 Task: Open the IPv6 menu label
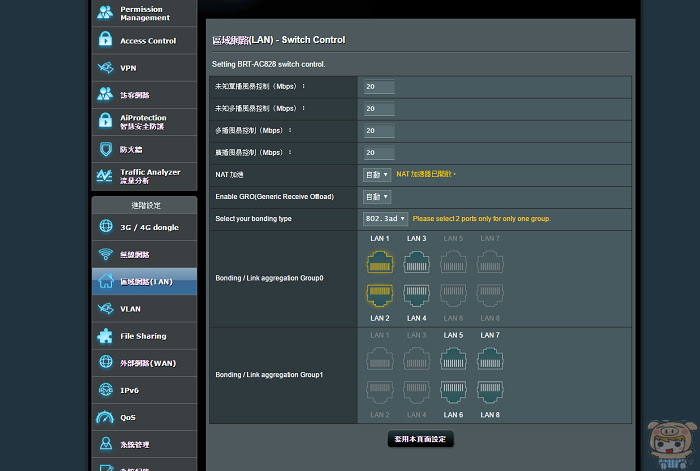tap(129, 390)
